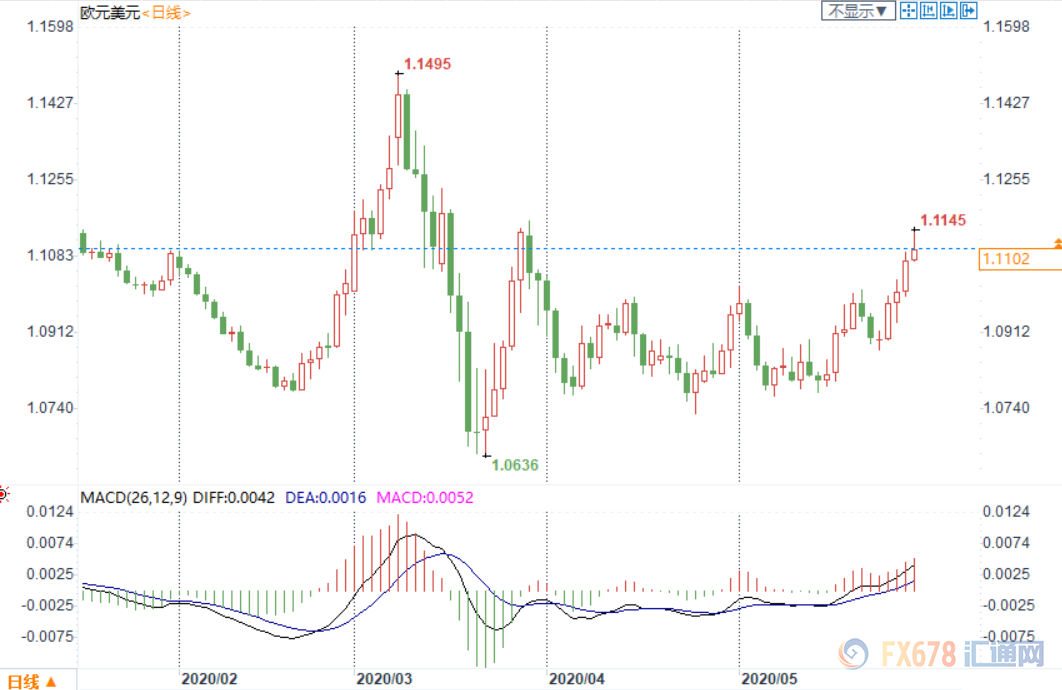
Task: Click the red sun icon beside MACD panel
Action: pos(4,494)
